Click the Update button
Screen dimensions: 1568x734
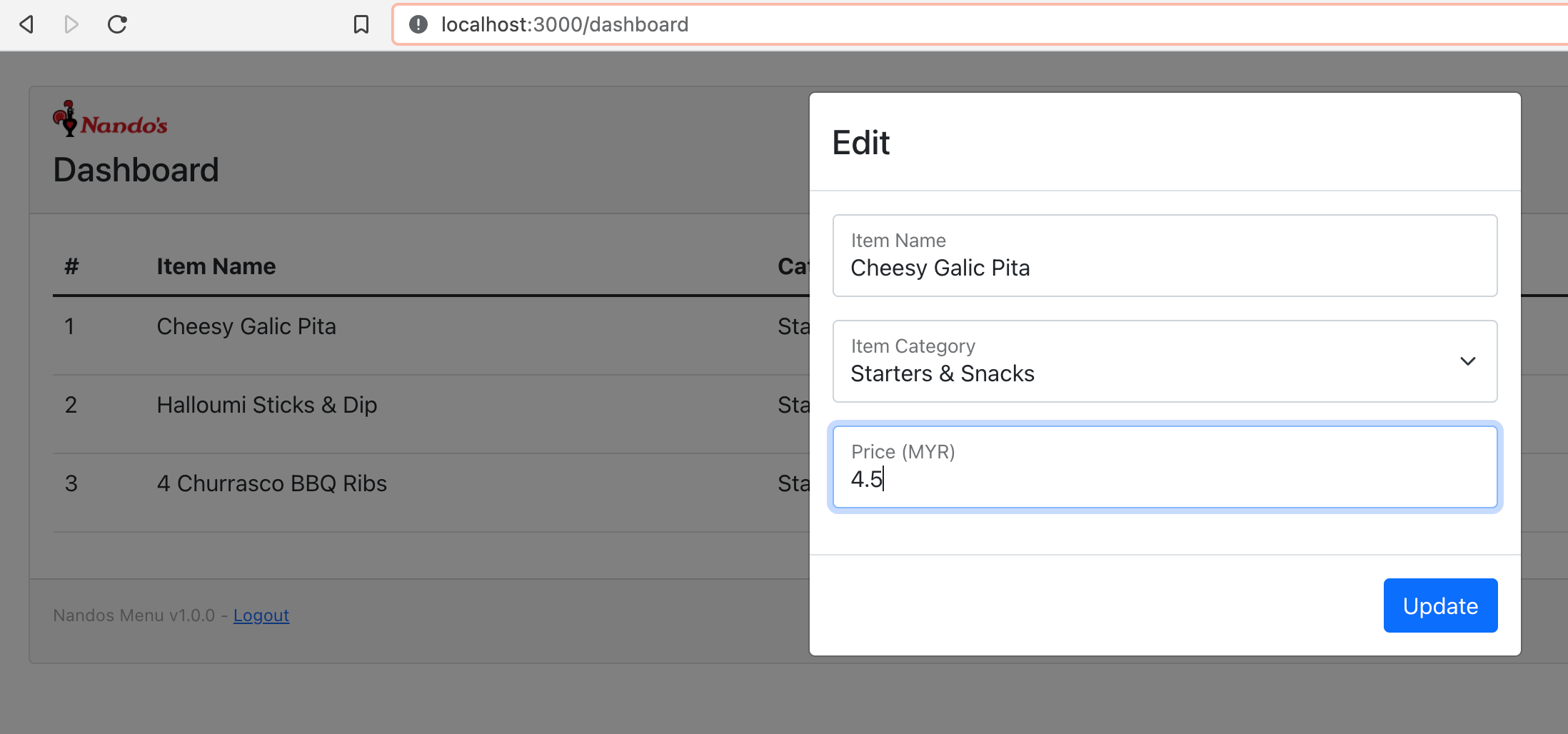click(x=1439, y=605)
